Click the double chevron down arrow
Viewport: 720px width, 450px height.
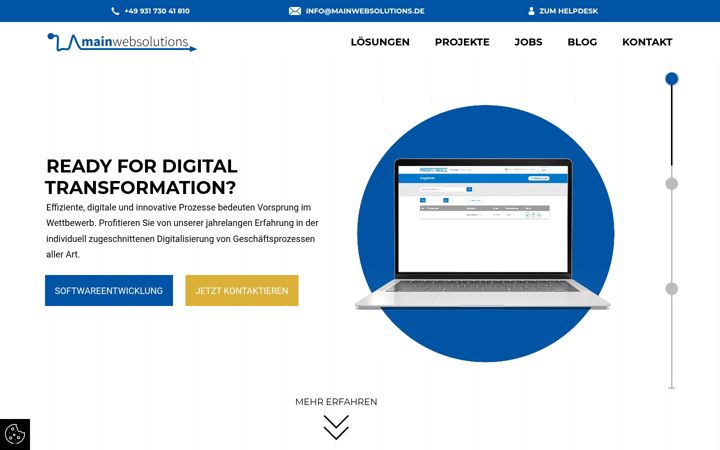[336, 427]
